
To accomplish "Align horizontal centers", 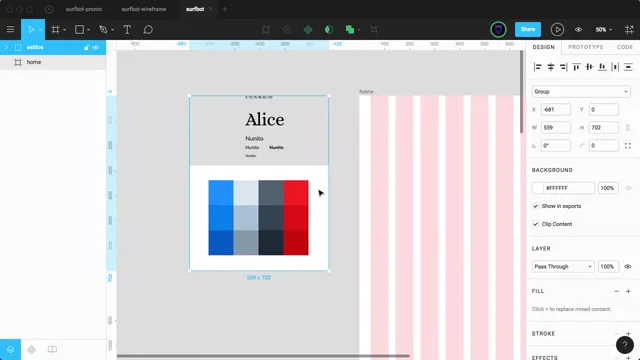I will pyautogui.click(x=551, y=67).
